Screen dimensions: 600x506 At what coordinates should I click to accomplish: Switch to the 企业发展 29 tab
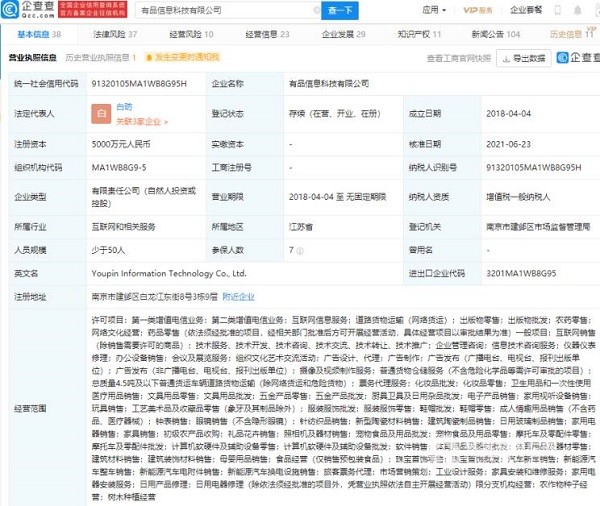344,34
